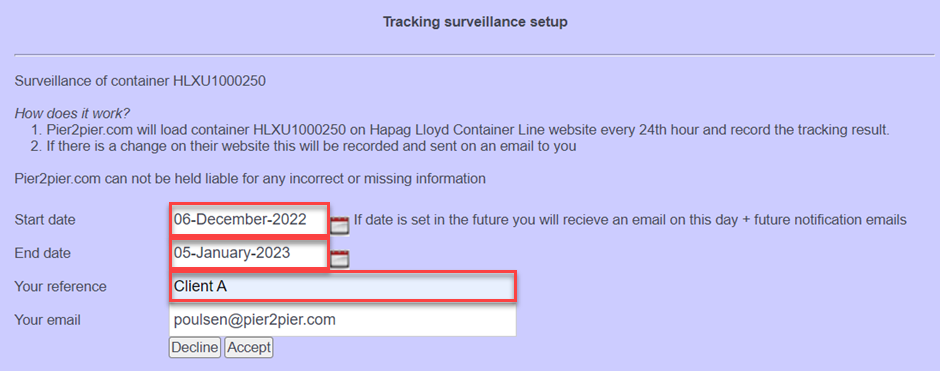Click the Start date field showing 06-December-2022
The image size is (940, 371).
point(249,219)
